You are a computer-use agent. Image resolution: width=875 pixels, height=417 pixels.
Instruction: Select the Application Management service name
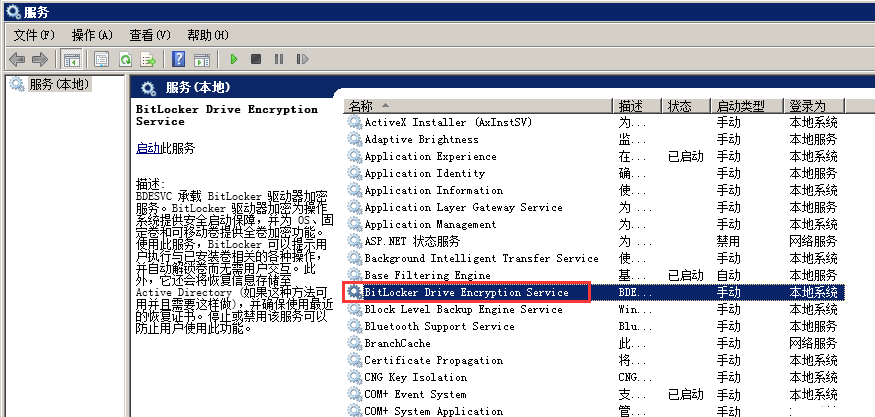(x=430, y=224)
